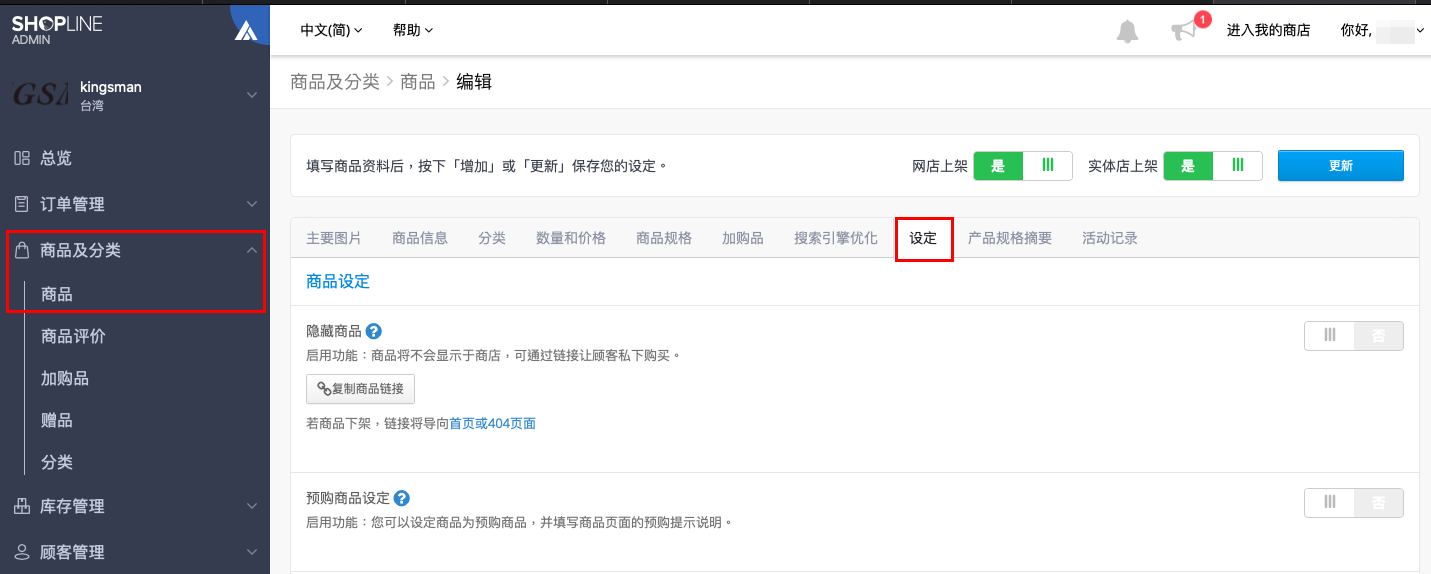Image resolution: width=1431 pixels, height=574 pixels.
Task: Collapse the 商品及分类 menu chevron
Action: (252, 250)
